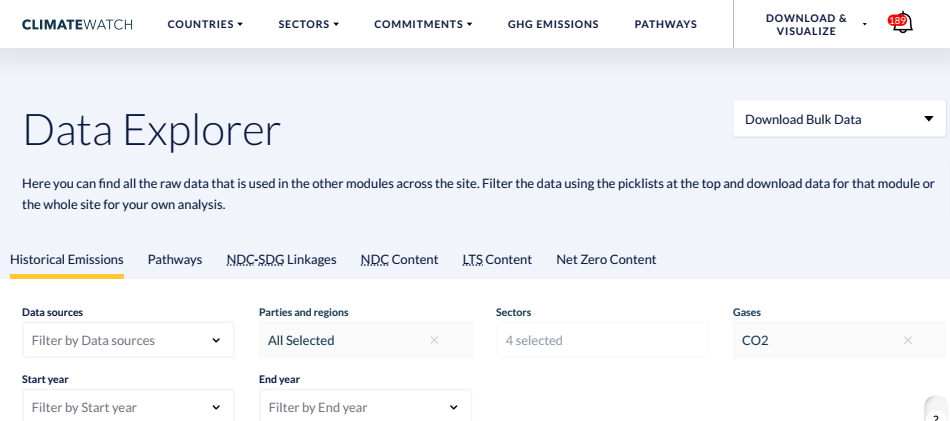Image resolution: width=950 pixels, height=421 pixels.
Task: Click the Sectors 4 selected field
Action: (x=602, y=340)
